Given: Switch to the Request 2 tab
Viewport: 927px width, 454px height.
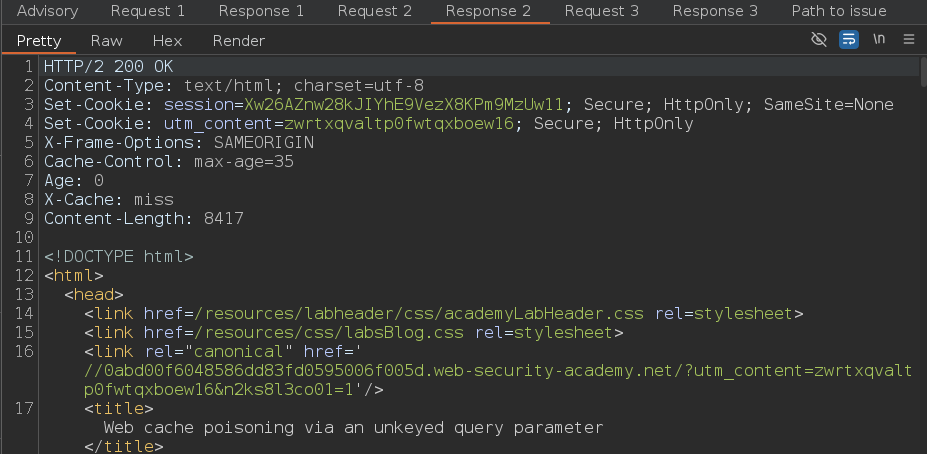Looking at the screenshot, I should (374, 11).
